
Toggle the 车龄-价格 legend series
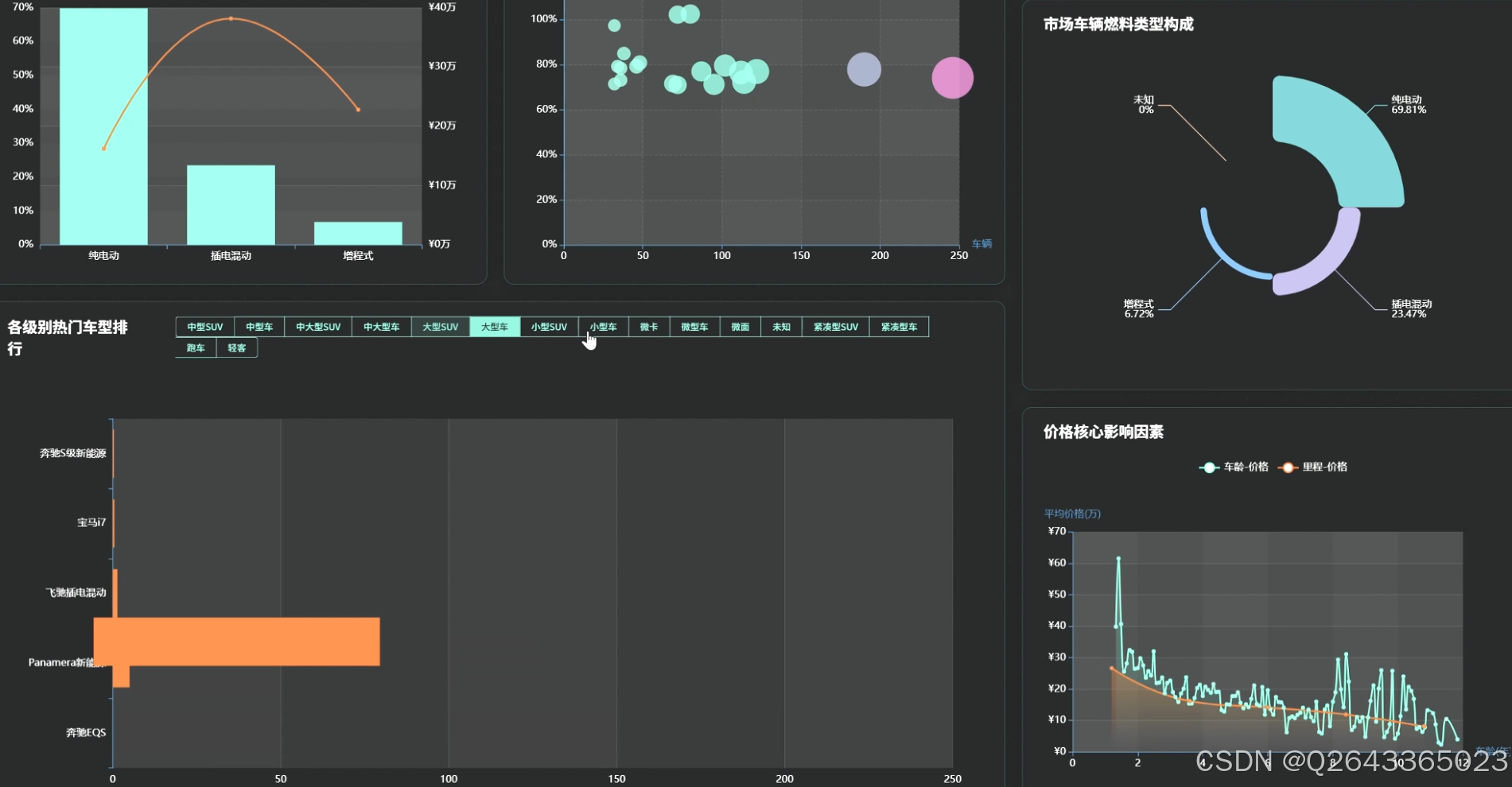(x=1234, y=467)
